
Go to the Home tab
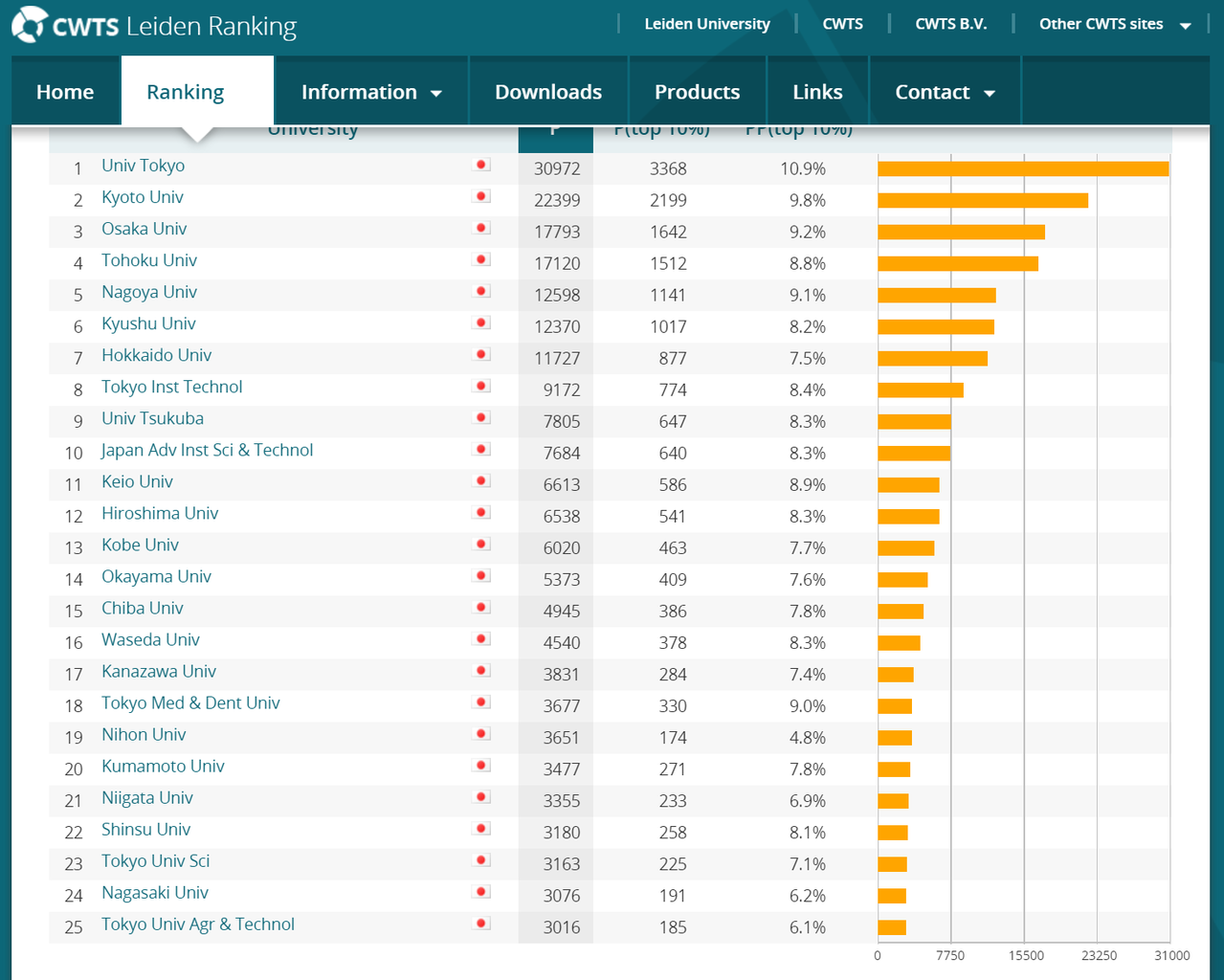65,92
